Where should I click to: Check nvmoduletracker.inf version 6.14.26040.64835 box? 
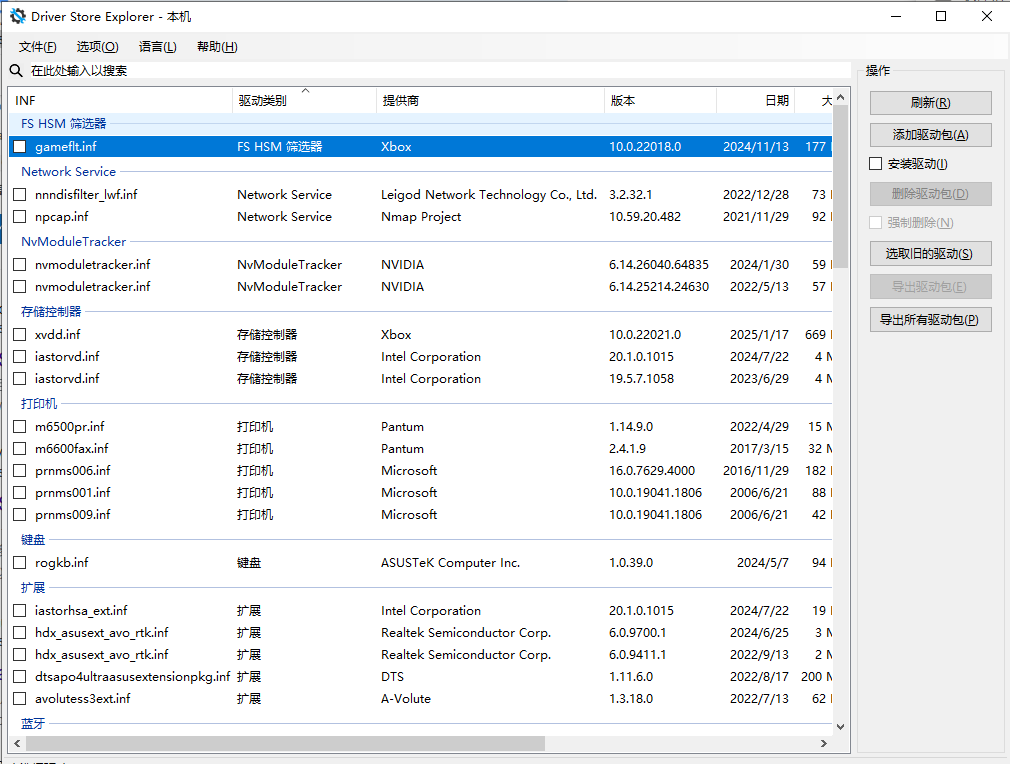(20, 265)
